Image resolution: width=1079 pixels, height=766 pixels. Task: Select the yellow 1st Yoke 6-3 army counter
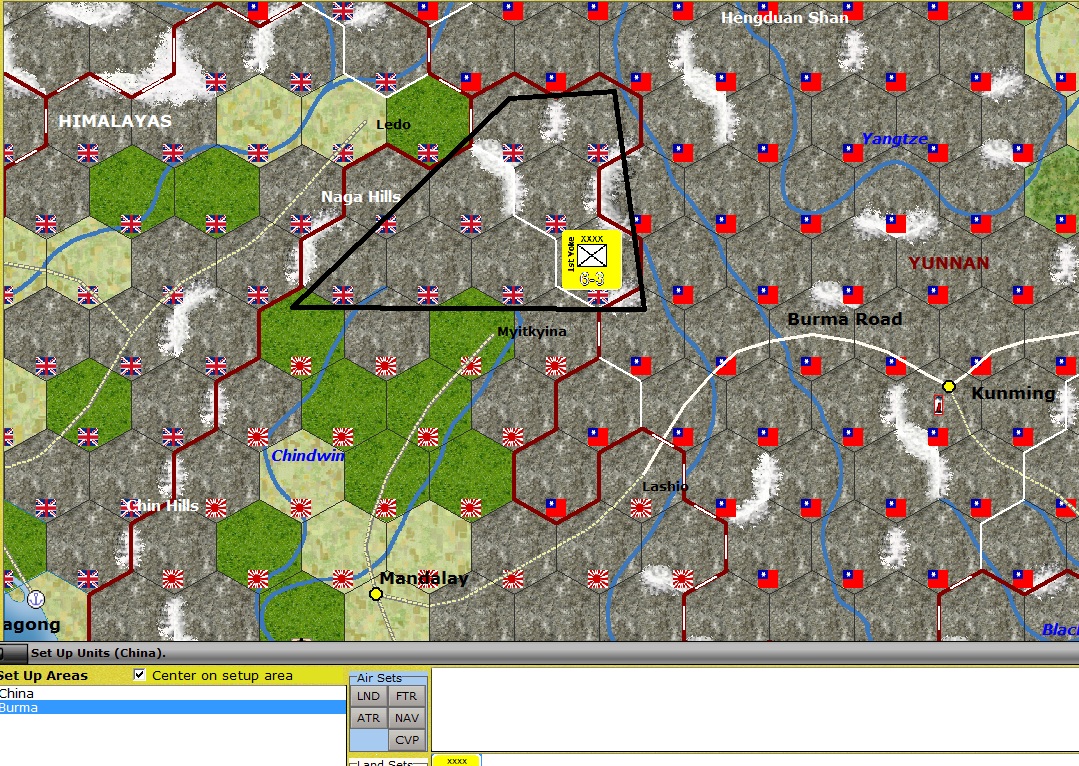pos(592,257)
